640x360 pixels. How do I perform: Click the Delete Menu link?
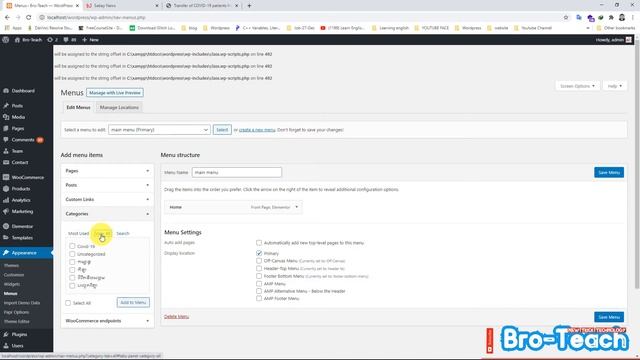tap(176, 317)
